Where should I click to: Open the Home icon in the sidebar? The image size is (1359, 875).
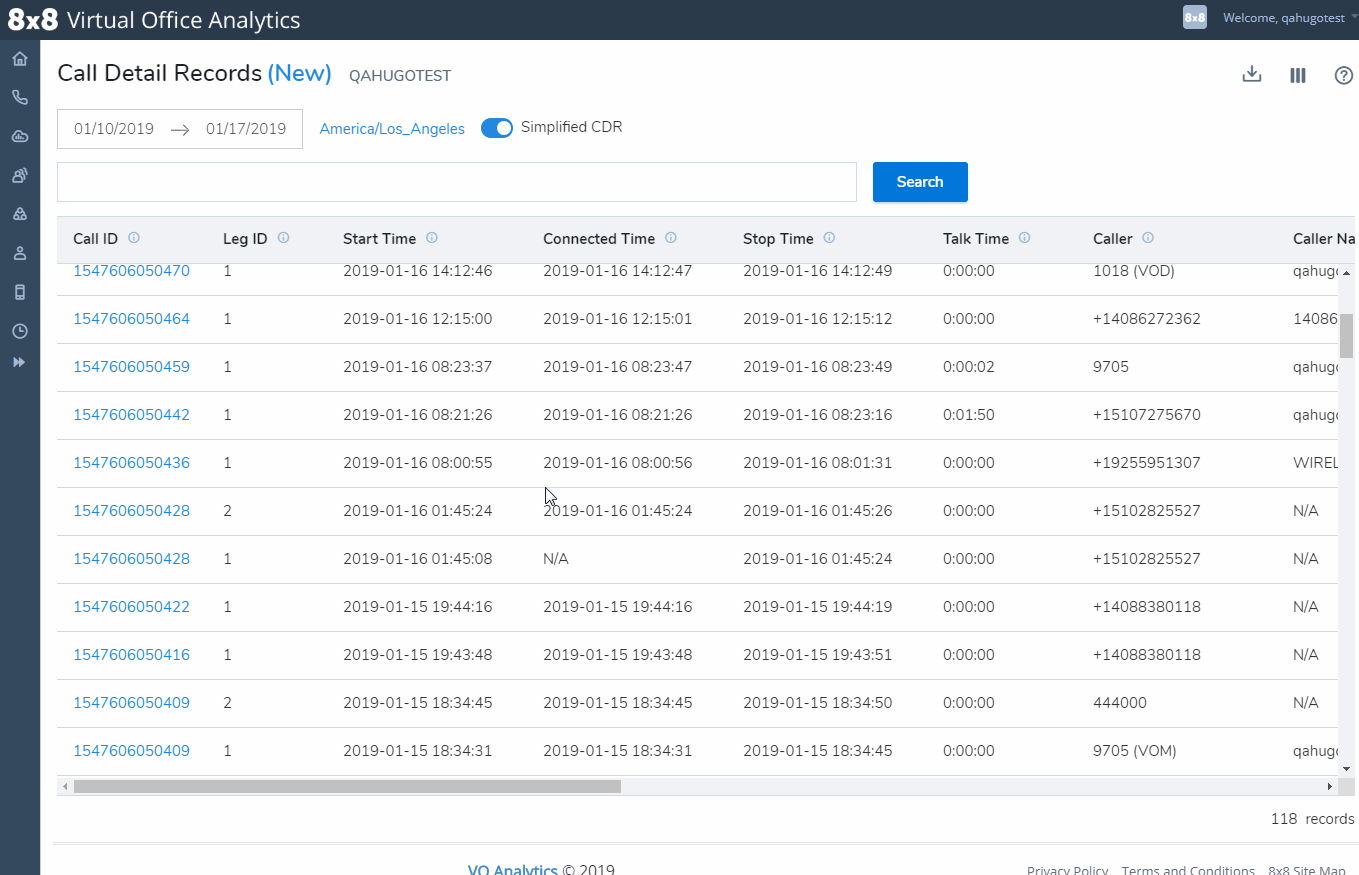[x=19, y=59]
